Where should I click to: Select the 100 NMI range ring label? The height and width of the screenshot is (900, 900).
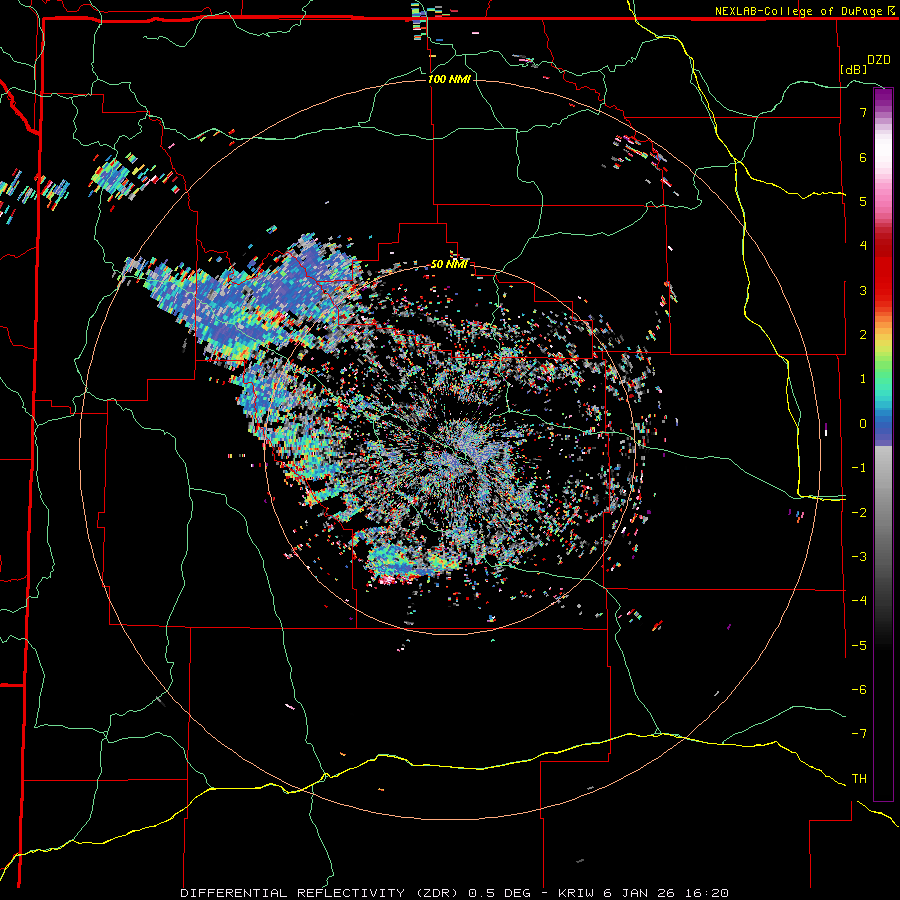pyautogui.click(x=449, y=79)
